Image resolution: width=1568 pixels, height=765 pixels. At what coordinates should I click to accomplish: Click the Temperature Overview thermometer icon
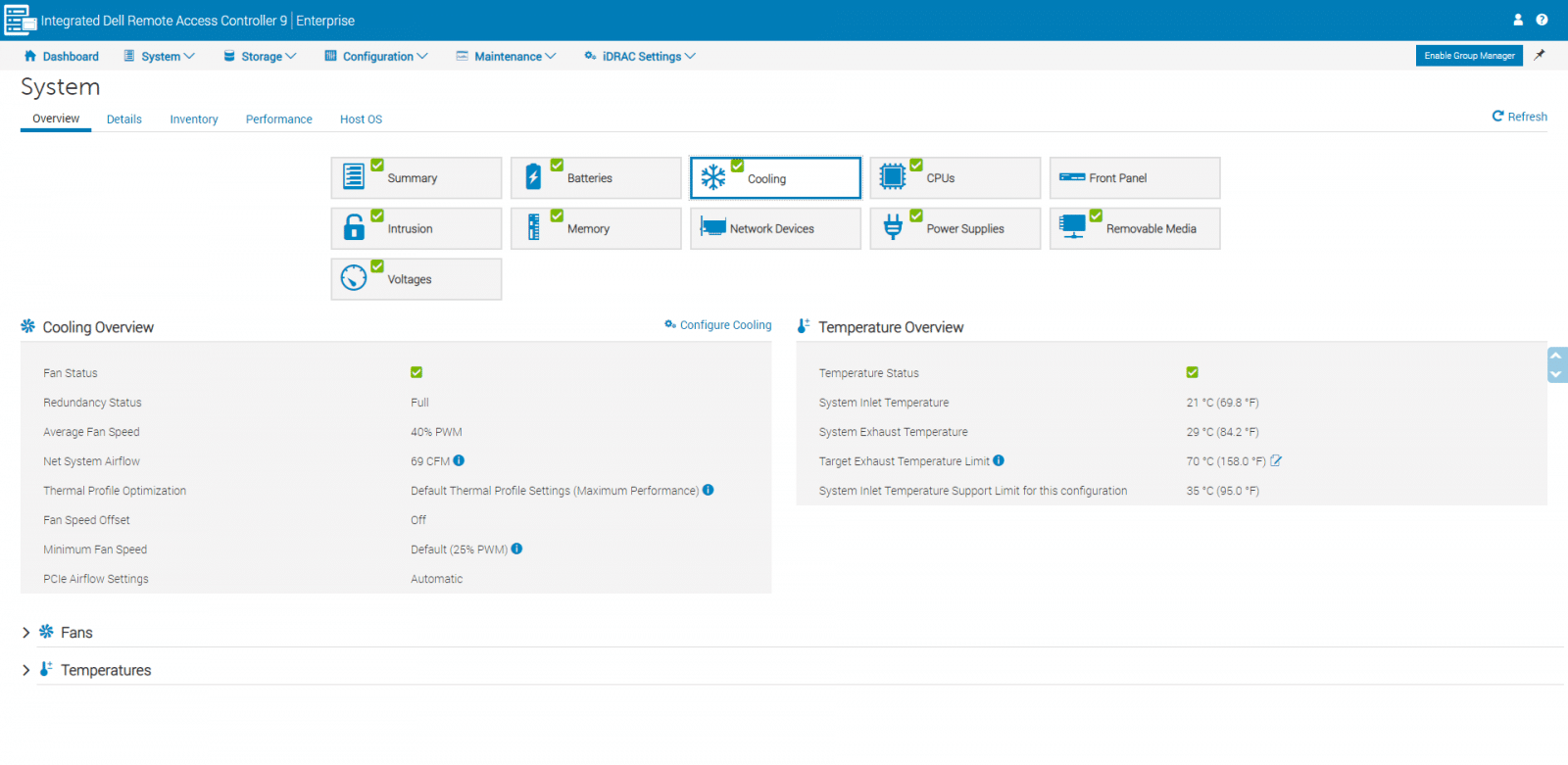804,326
